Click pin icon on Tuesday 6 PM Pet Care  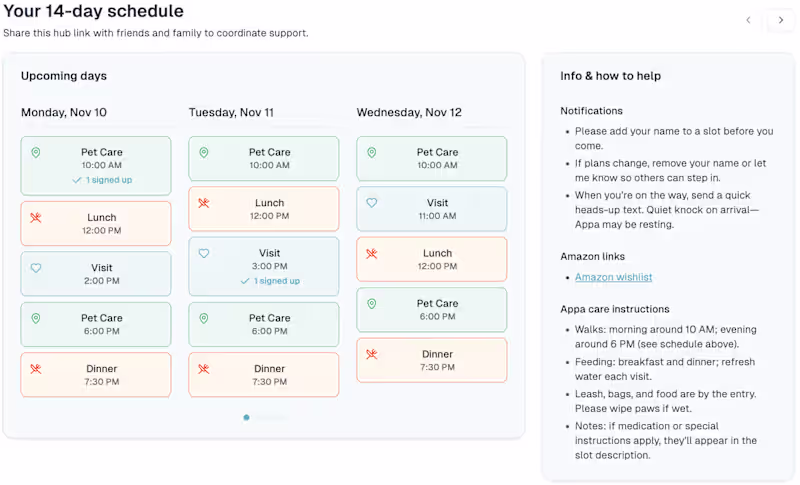(x=204, y=319)
